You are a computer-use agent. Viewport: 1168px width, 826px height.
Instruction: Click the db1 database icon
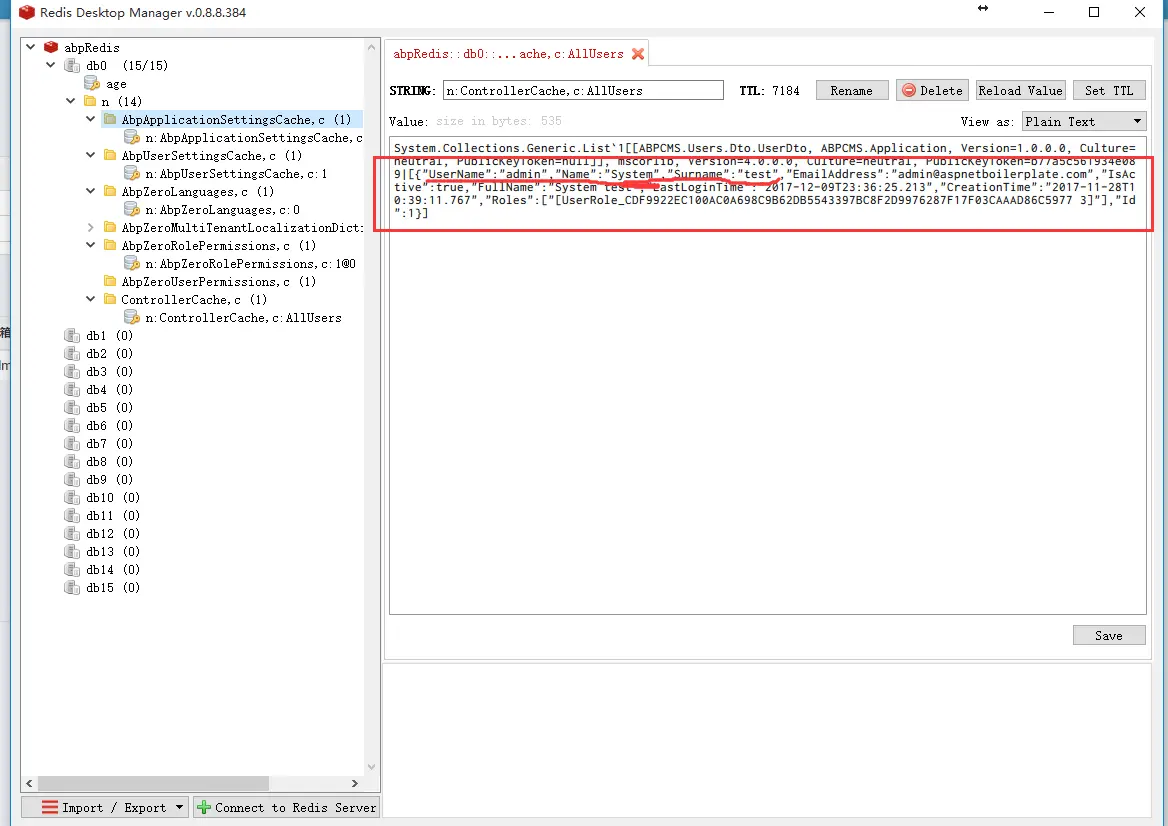pos(72,335)
